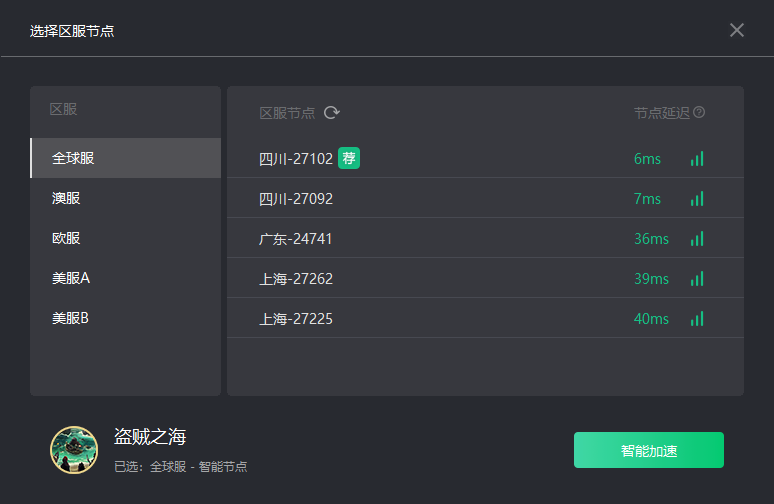The width and height of the screenshot is (774, 504).
Task: Switch to 澳服 region
Action: click(125, 198)
